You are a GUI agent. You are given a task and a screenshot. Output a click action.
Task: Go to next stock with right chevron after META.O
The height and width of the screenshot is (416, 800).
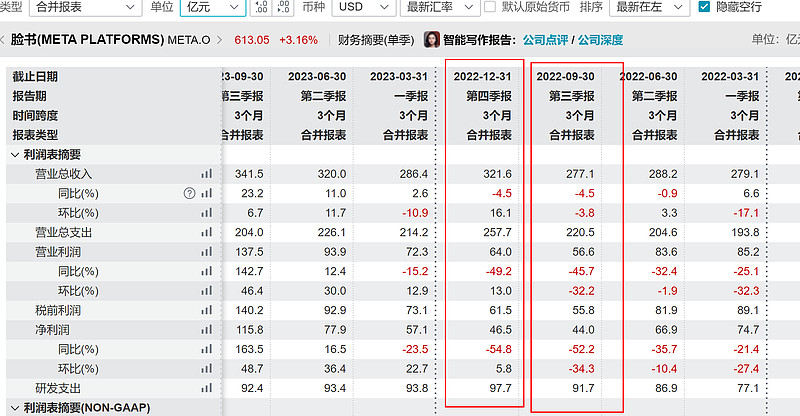click(x=219, y=40)
